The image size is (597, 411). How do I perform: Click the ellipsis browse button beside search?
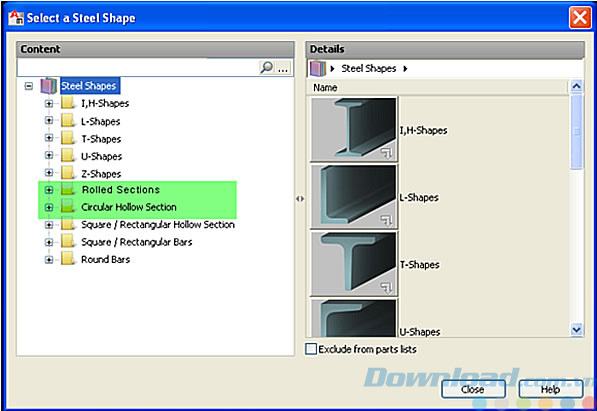tap(283, 69)
